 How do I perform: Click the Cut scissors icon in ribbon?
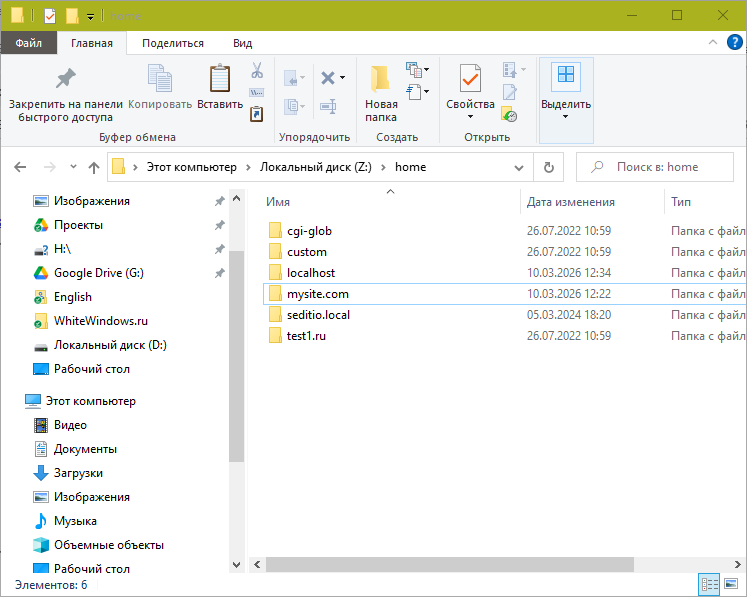(256, 71)
